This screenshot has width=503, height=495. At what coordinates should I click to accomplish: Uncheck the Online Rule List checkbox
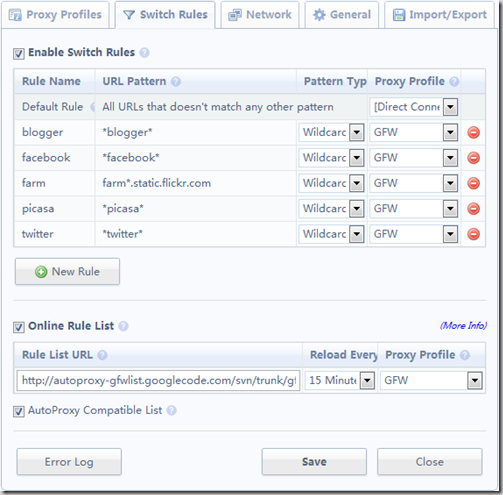(19, 327)
